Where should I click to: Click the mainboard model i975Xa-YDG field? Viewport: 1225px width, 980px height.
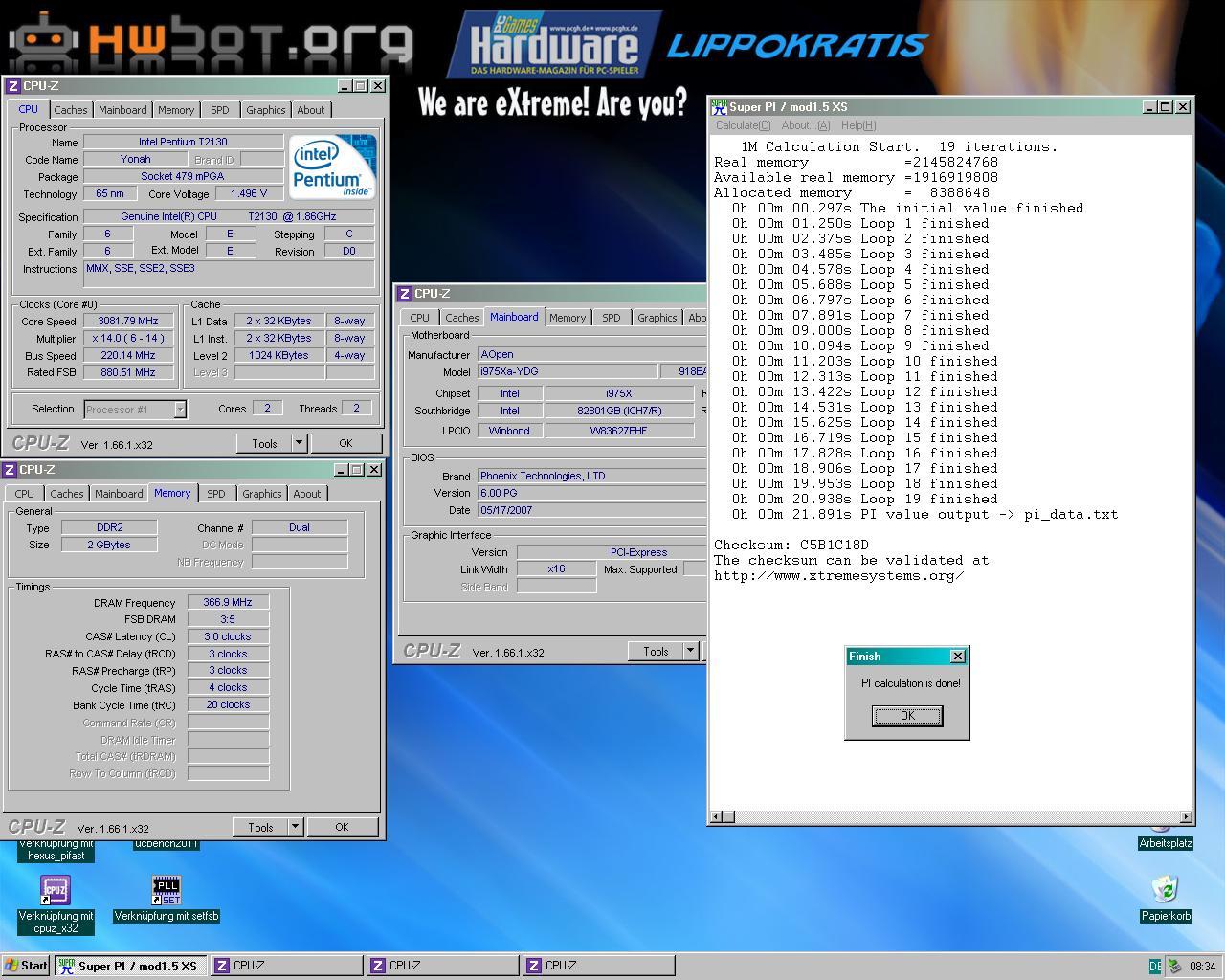pos(567,371)
